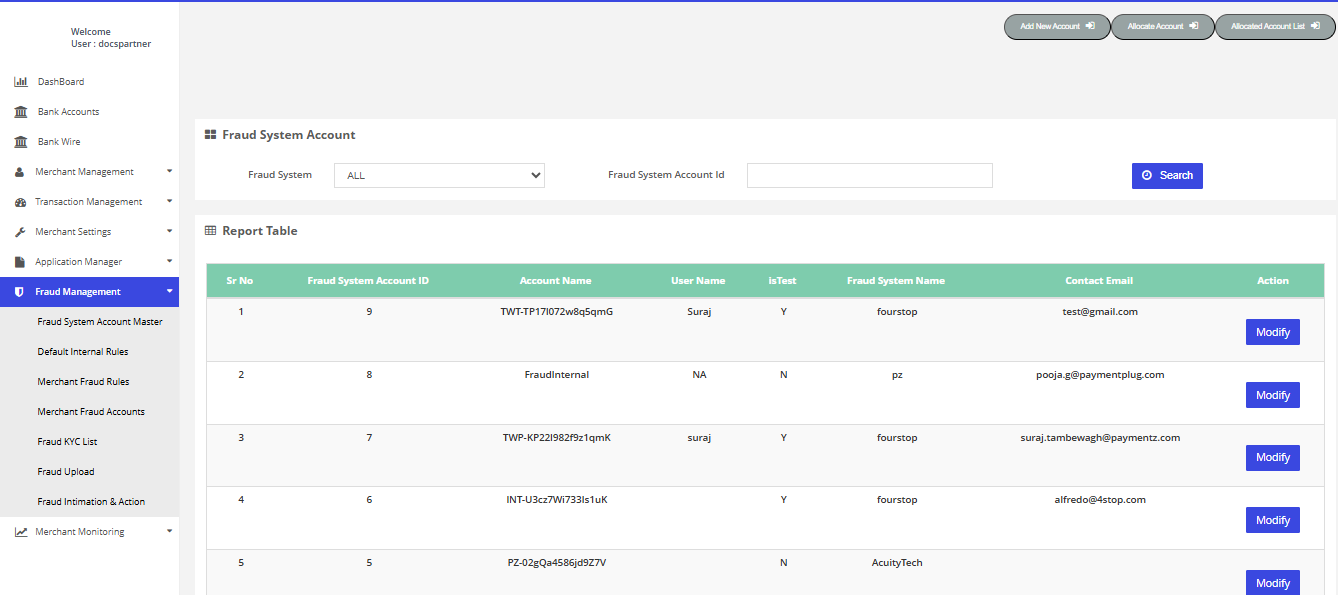
Task: Expand the Merchant Management menu arrow
Action: 169,171
